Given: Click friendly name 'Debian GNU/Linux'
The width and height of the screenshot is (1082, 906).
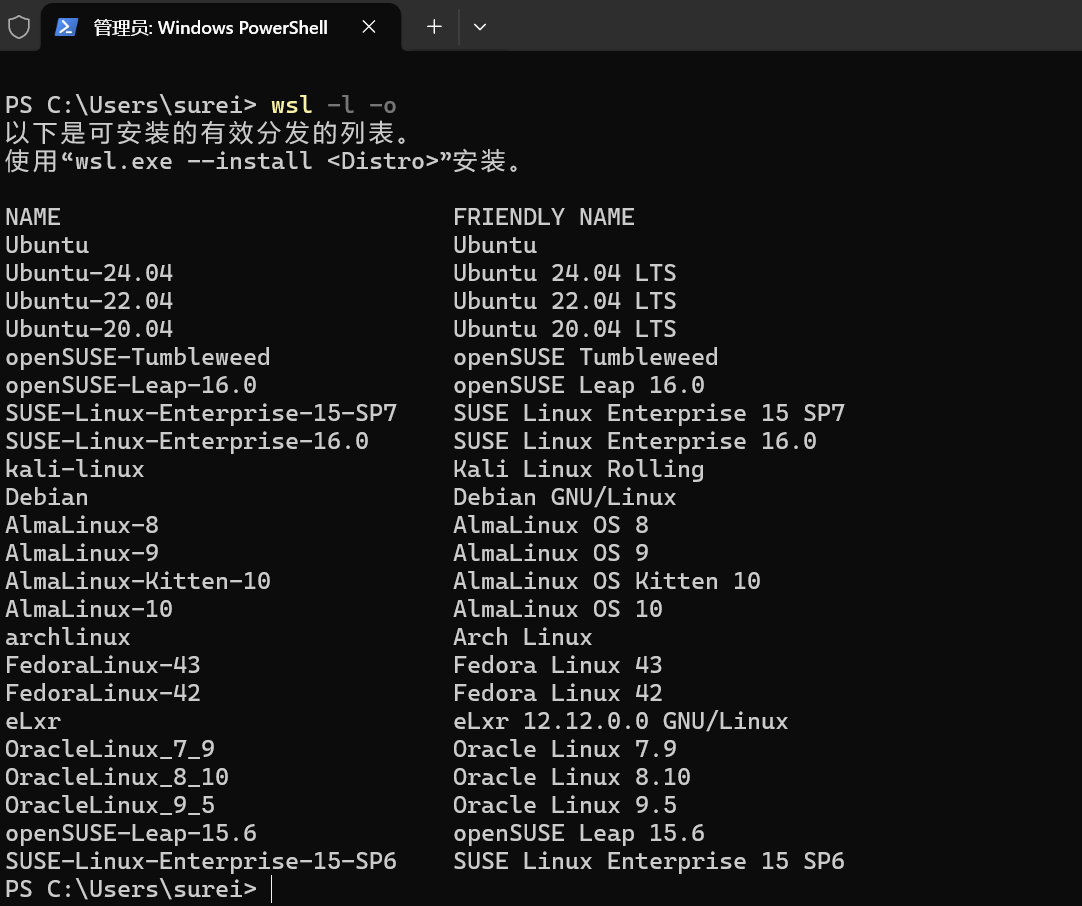Looking at the screenshot, I should (564, 498).
